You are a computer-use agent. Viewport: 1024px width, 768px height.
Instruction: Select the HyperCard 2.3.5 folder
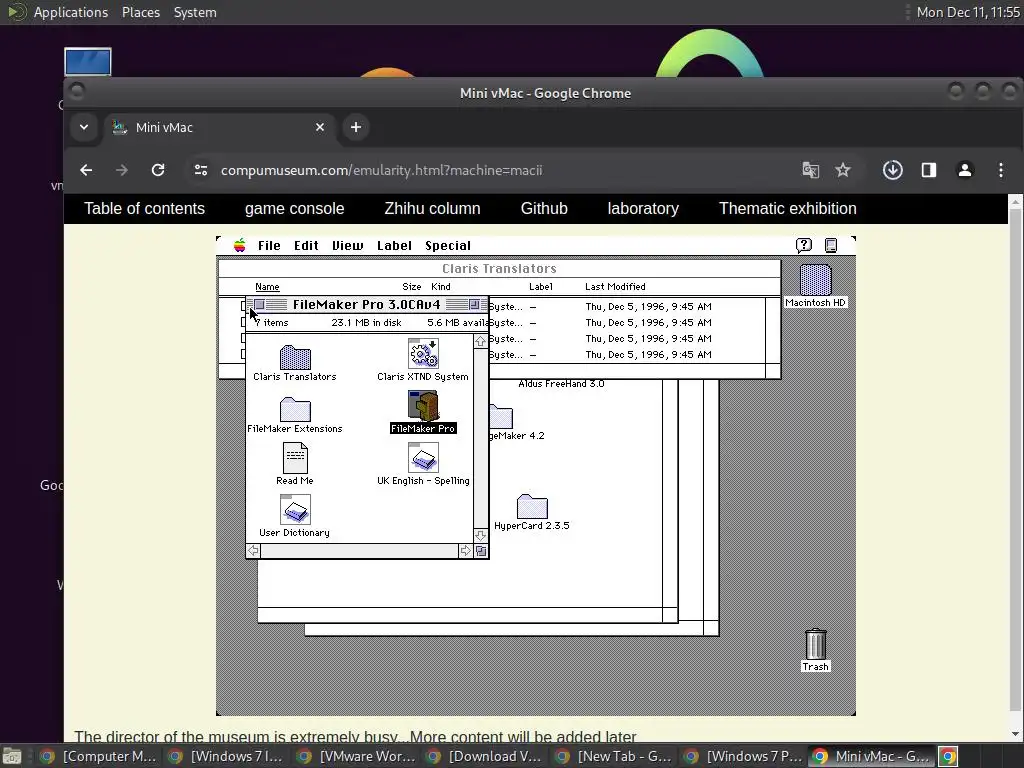pos(532,506)
